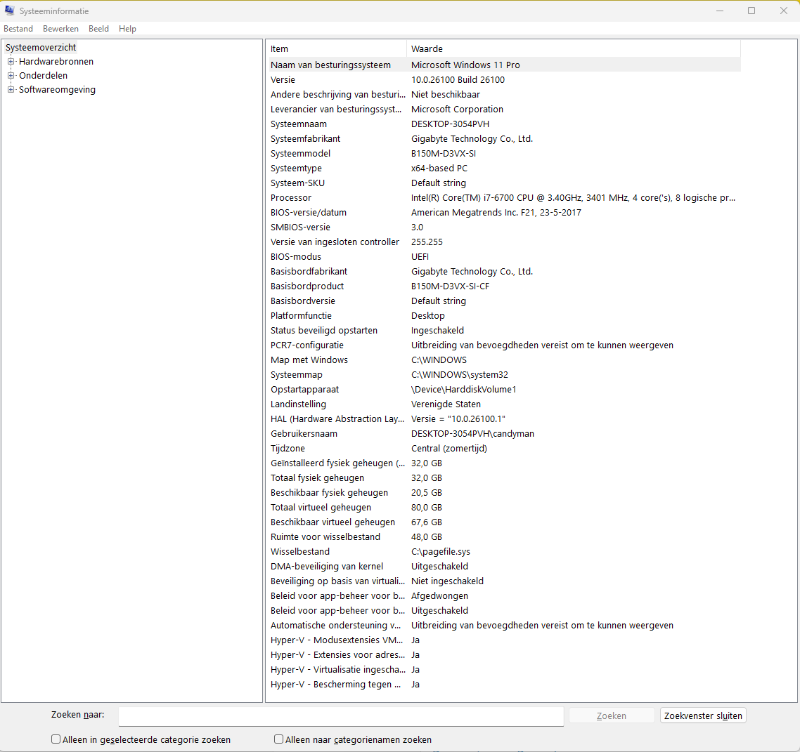This screenshot has width=800, height=752.
Task: Select the value 10.0.26100 Build 26100
Action: [458, 80]
